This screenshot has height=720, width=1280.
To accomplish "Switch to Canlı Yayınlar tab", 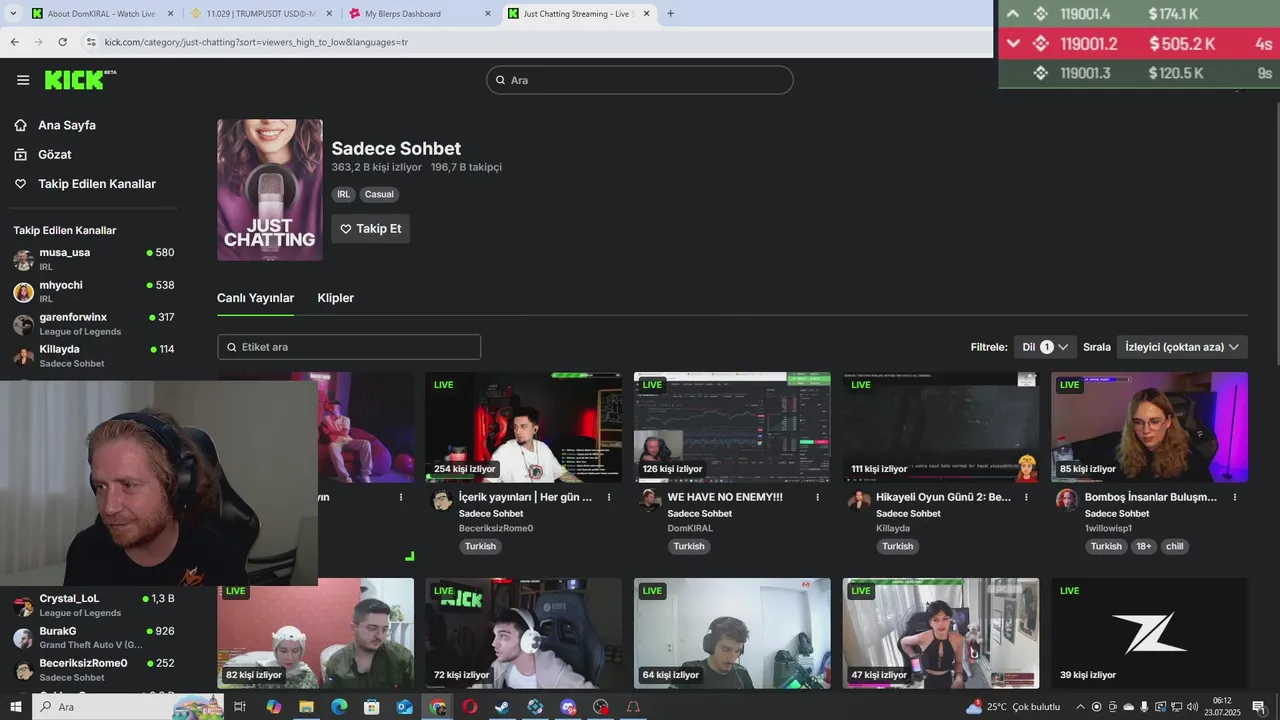I will point(255,298).
